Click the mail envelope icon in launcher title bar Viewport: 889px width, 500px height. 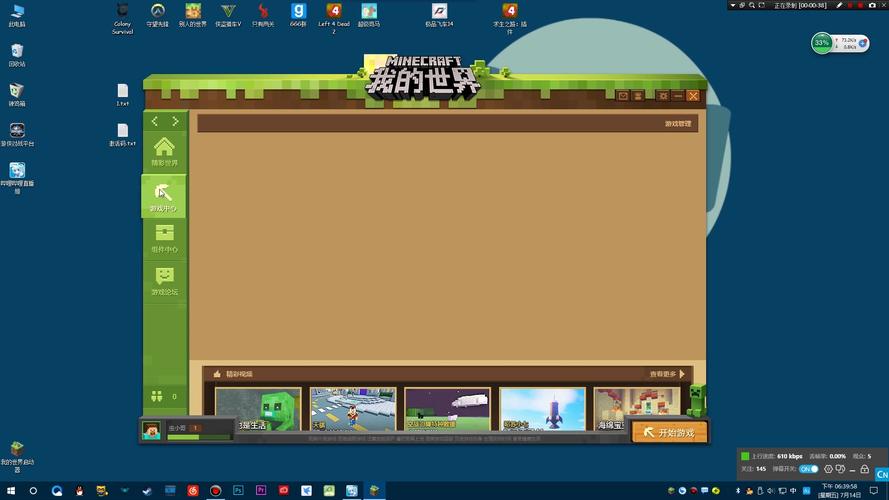coord(623,96)
